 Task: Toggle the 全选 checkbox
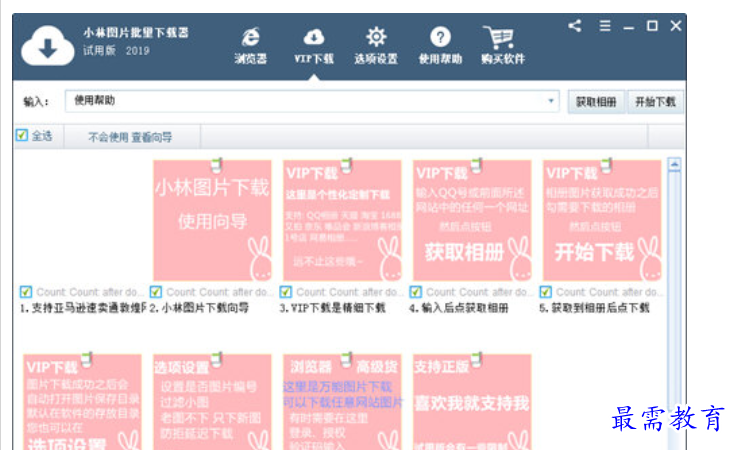pyautogui.click(x=22, y=136)
